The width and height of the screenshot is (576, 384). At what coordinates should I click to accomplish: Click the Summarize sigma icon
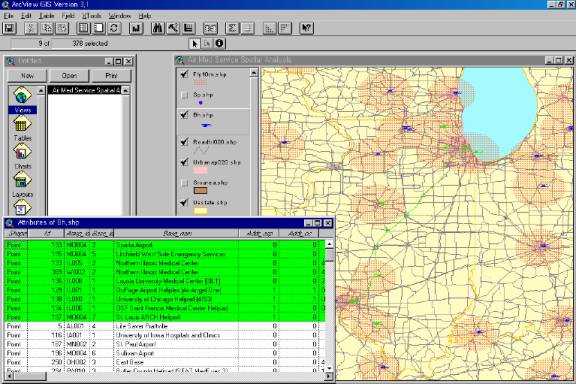tap(232, 28)
